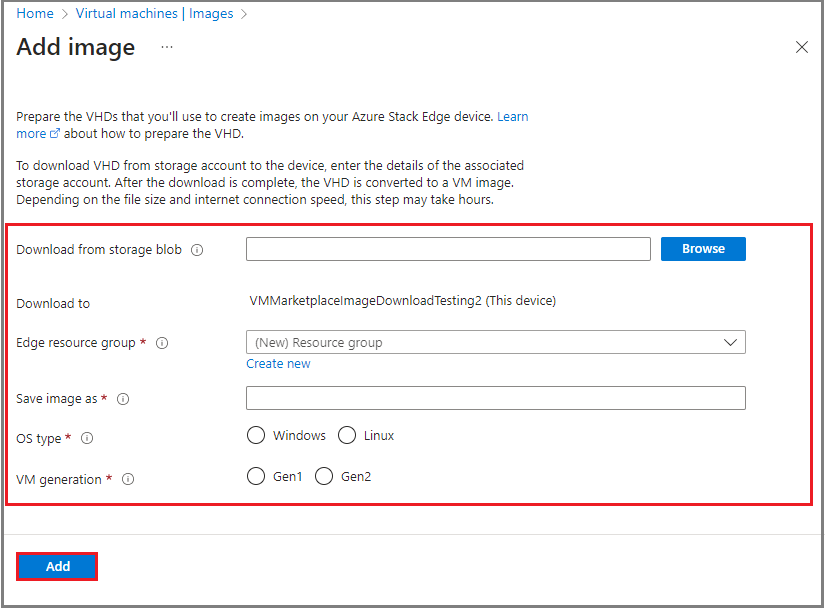Viewport: 825px width, 608px height.
Task: Choose Gen1 for VM generation
Action: pyautogui.click(x=256, y=476)
